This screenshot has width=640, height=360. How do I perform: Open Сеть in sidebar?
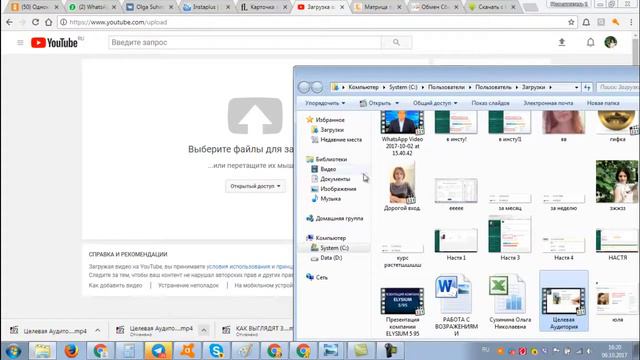[x=317, y=277]
